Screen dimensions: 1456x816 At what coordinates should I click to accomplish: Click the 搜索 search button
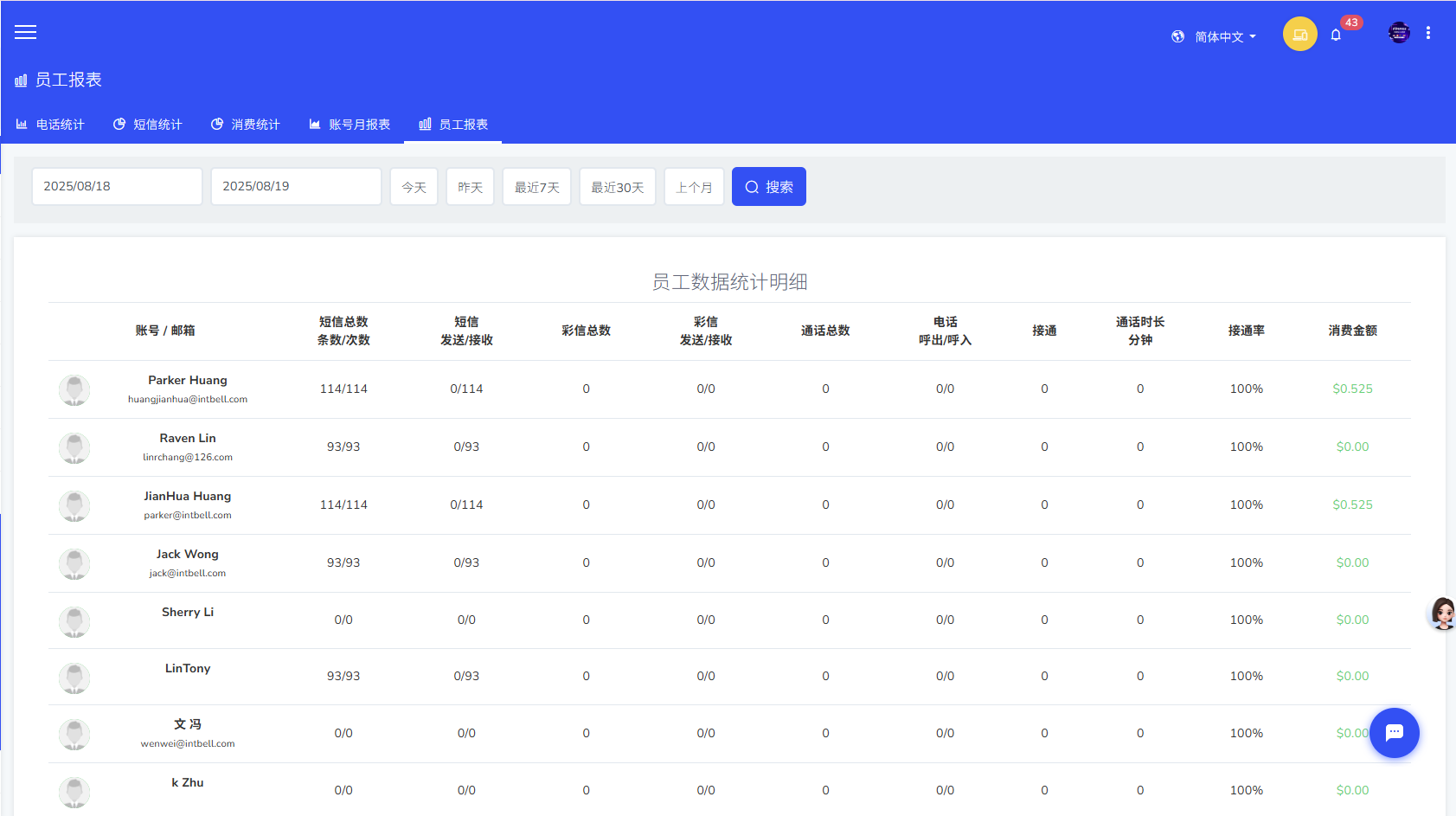click(768, 187)
